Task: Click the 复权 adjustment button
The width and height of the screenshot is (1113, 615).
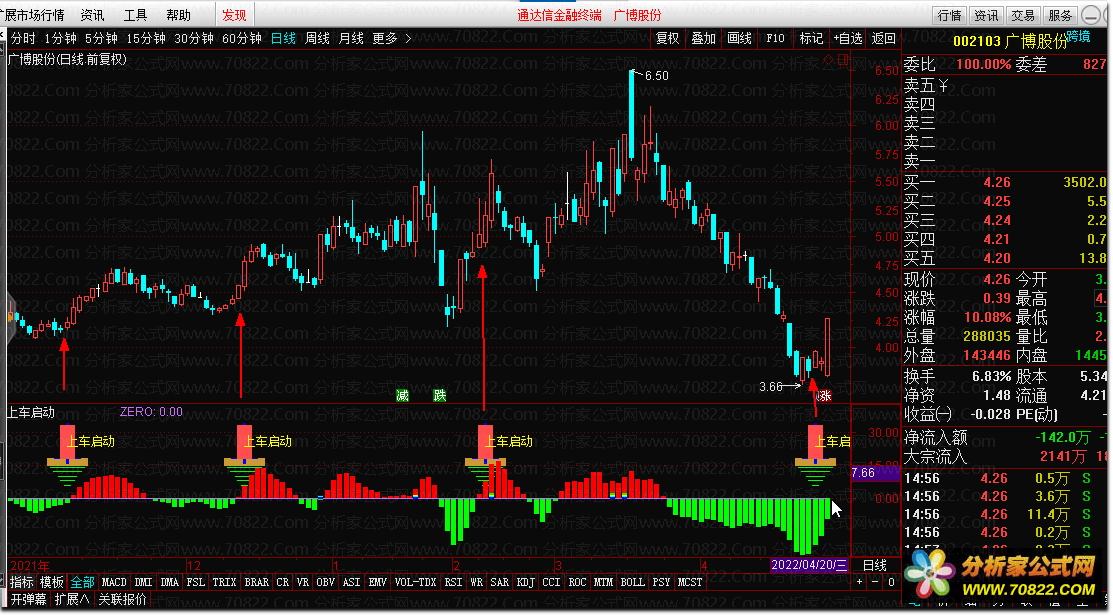Action: [667, 38]
